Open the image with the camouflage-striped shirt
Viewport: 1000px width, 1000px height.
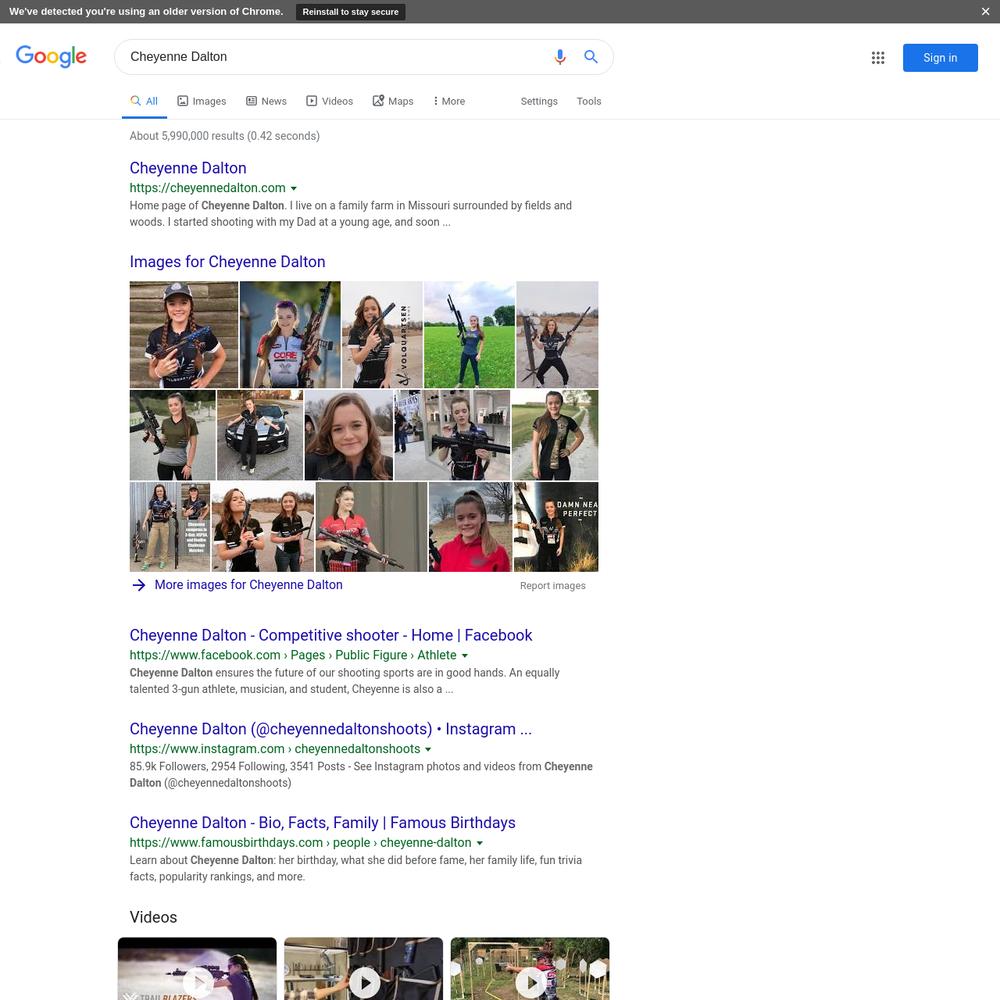555,435
